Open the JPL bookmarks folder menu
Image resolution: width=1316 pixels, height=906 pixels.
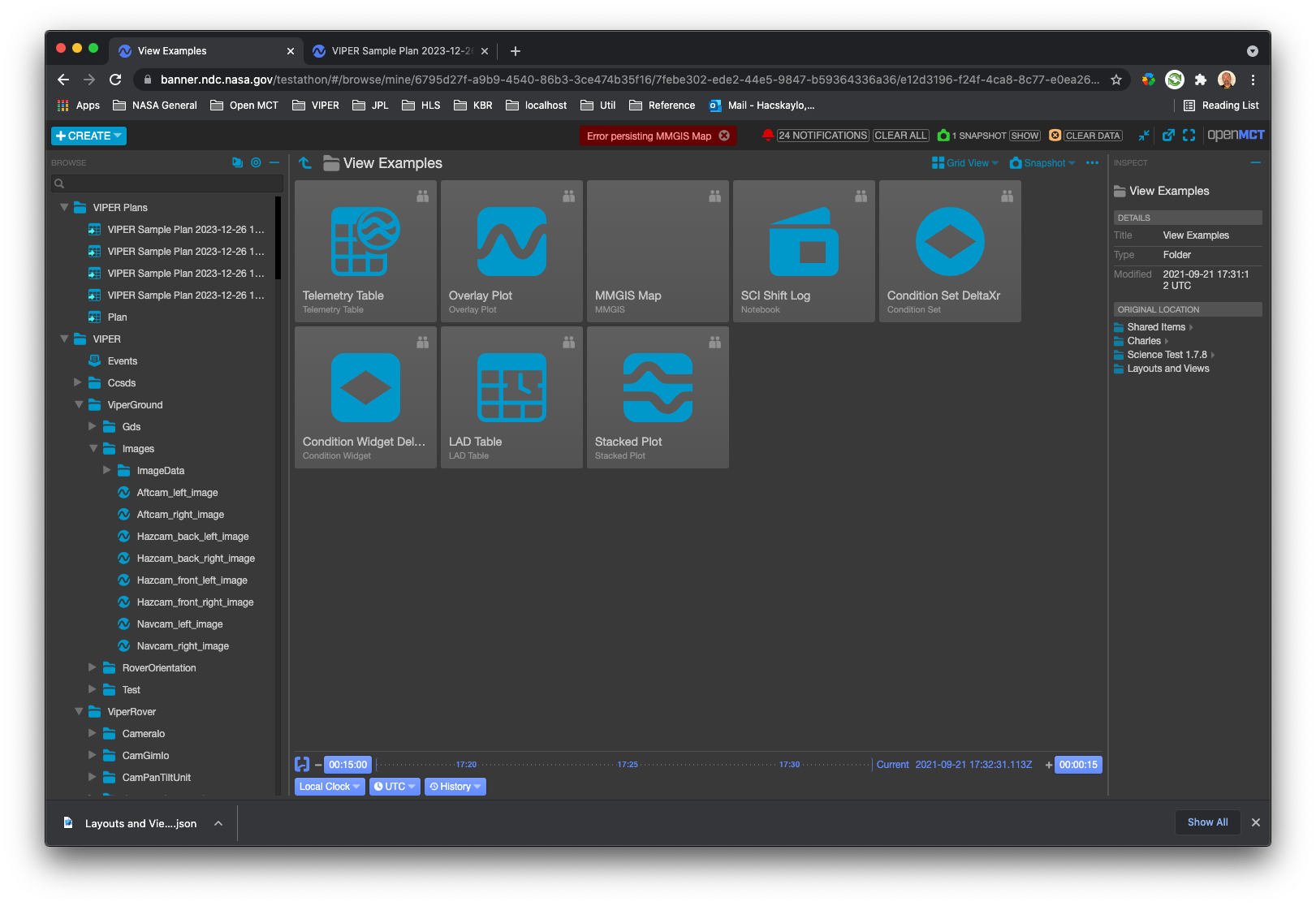pyautogui.click(x=378, y=105)
